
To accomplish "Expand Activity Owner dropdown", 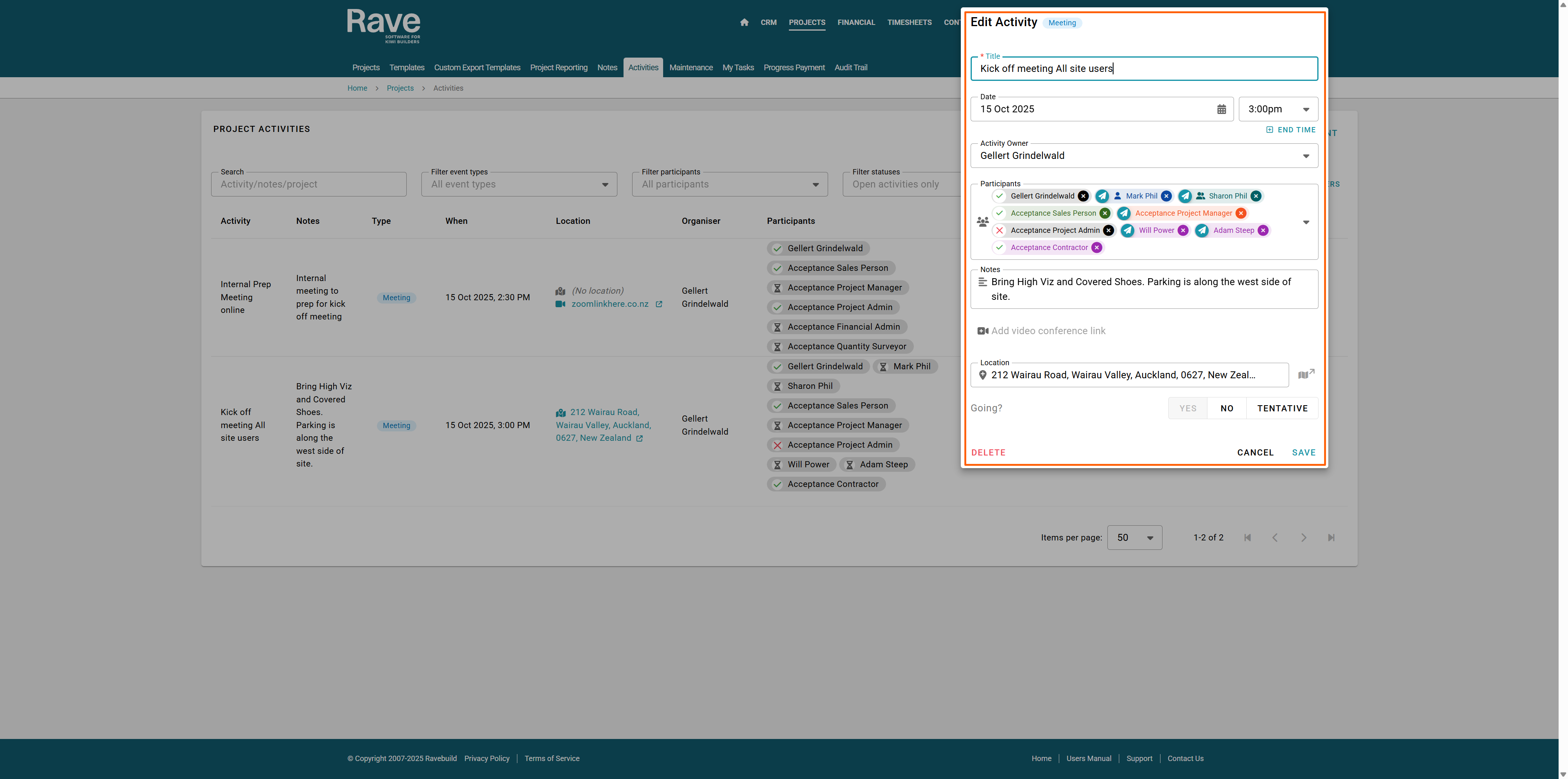I will coord(1306,156).
